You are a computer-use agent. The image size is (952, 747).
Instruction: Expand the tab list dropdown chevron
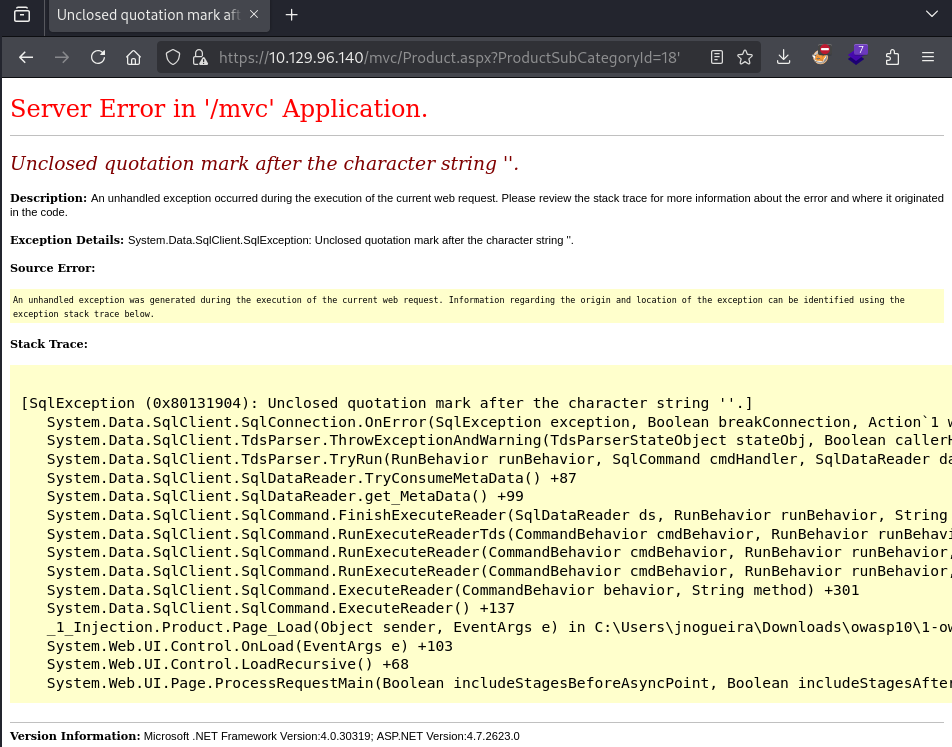pyautogui.click(x=931, y=15)
